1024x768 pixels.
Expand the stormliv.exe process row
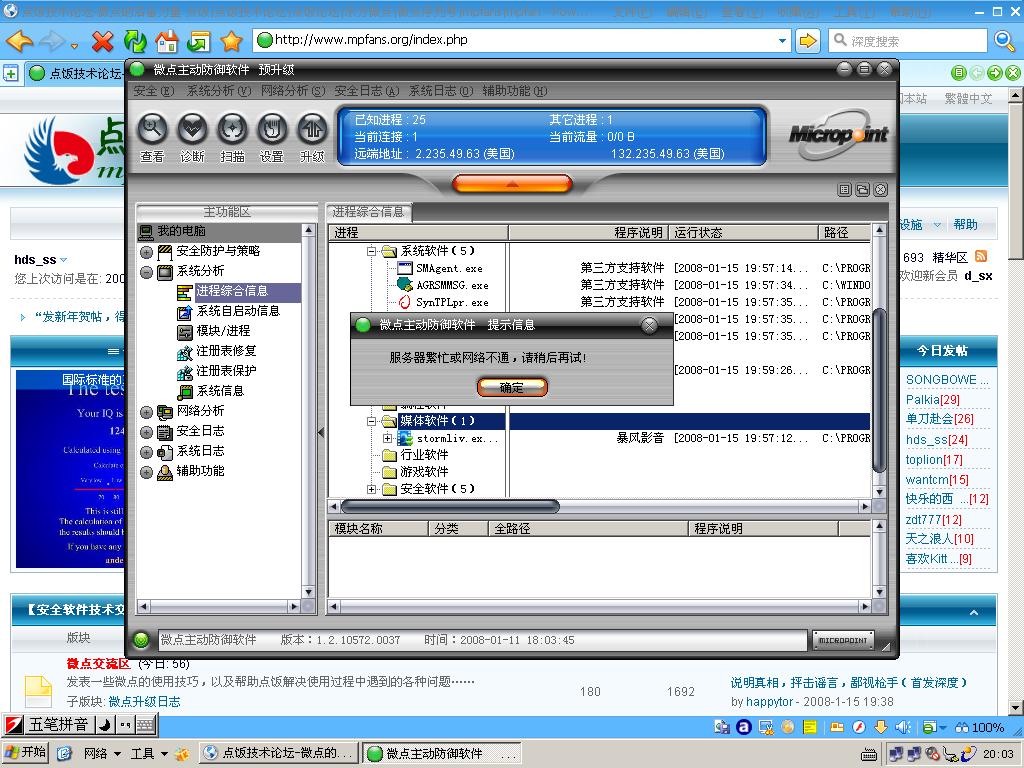(388, 438)
